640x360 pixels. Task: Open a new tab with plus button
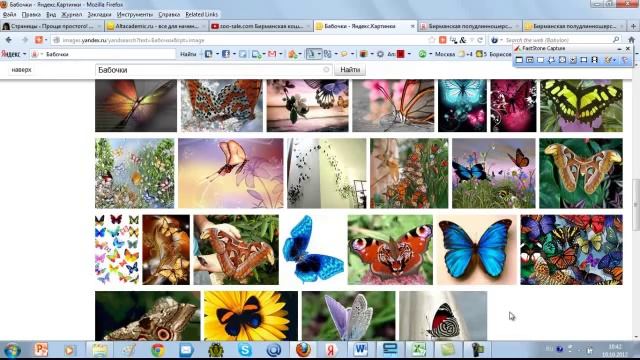pyautogui.click(x=633, y=26)
